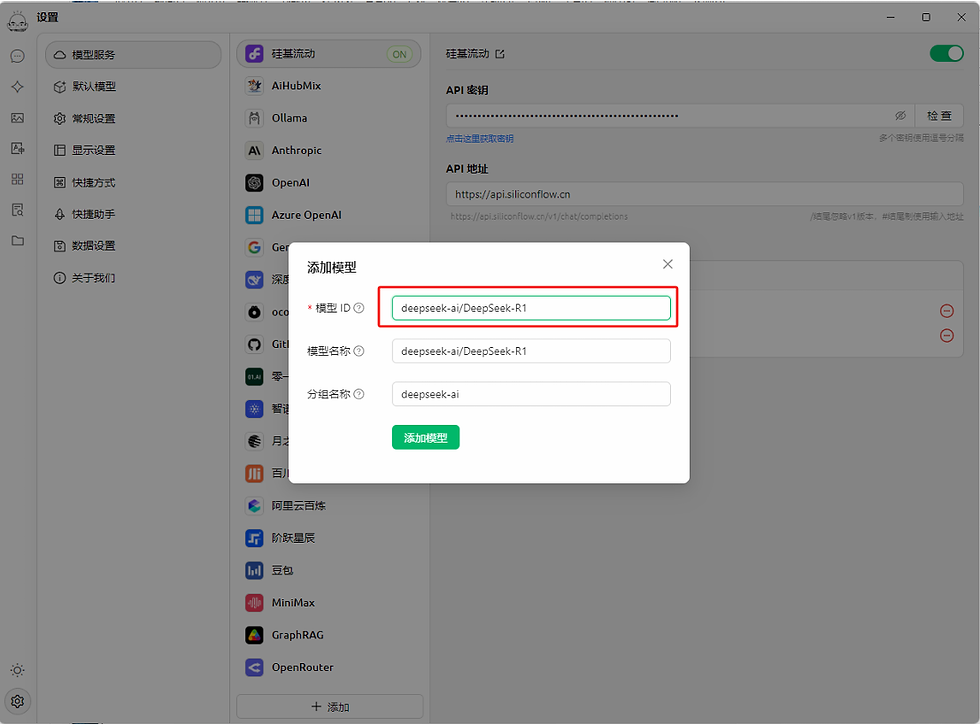Click the + 添加 provider button
This screenshot has height=725, width=980.
click(330, 707)
